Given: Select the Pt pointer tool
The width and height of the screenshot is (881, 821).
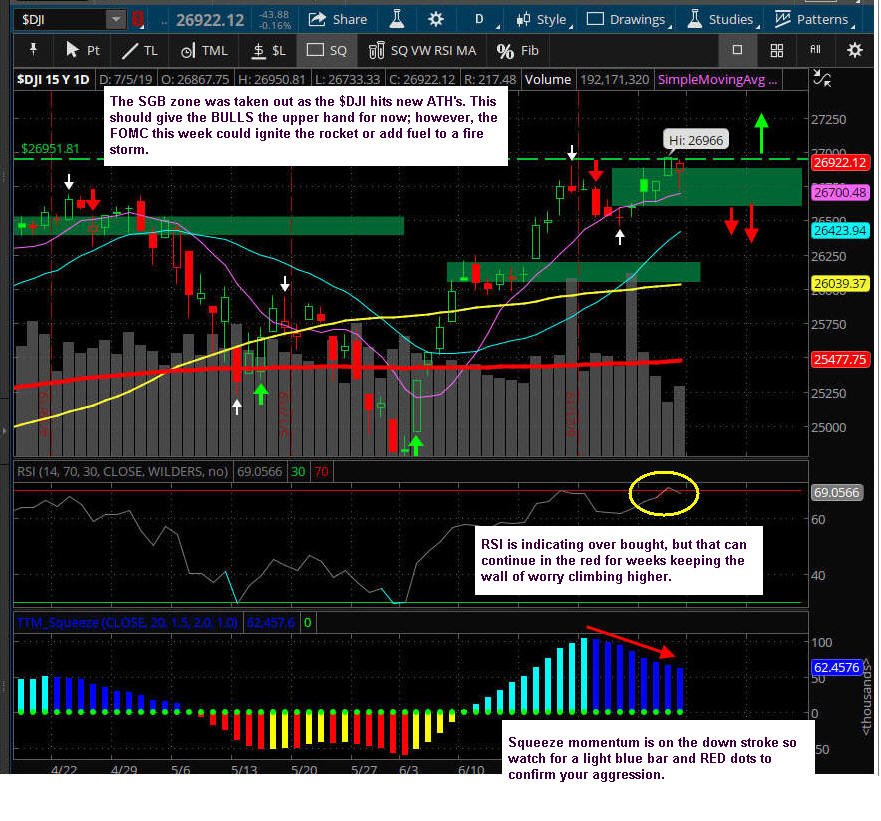Looking at the screenshot, I should coord(83,51).
